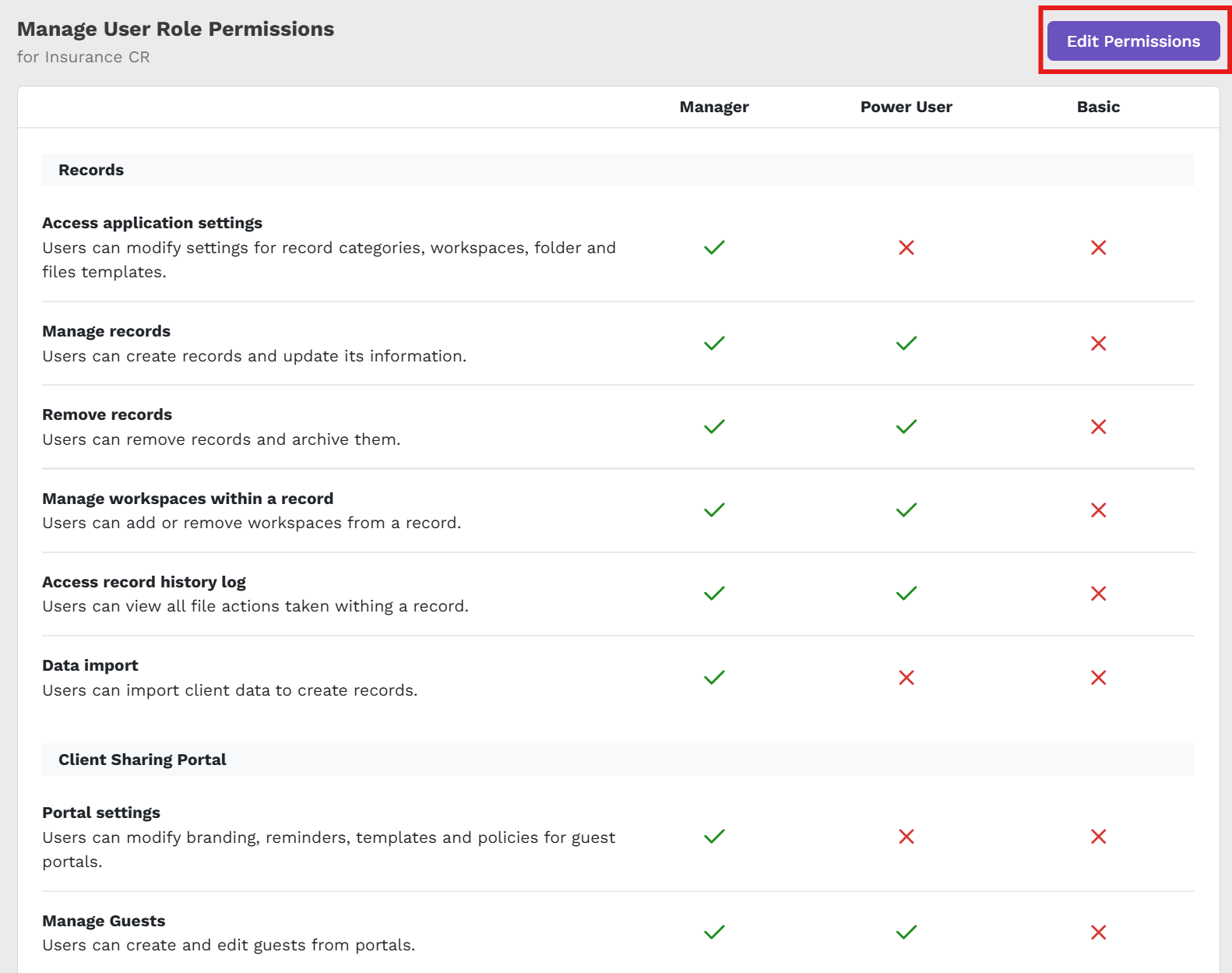Click Basic cross for Access record history log

pyautogui.click(x=1099, y=594)
